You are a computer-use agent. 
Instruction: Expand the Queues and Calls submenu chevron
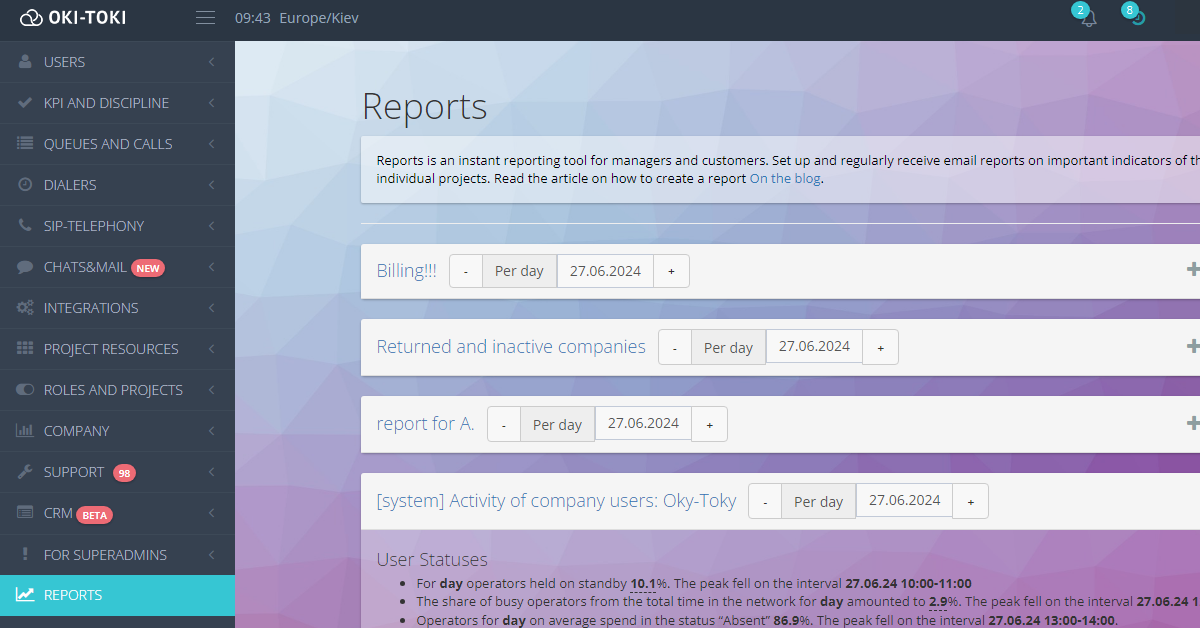click(x=212, y=144)
